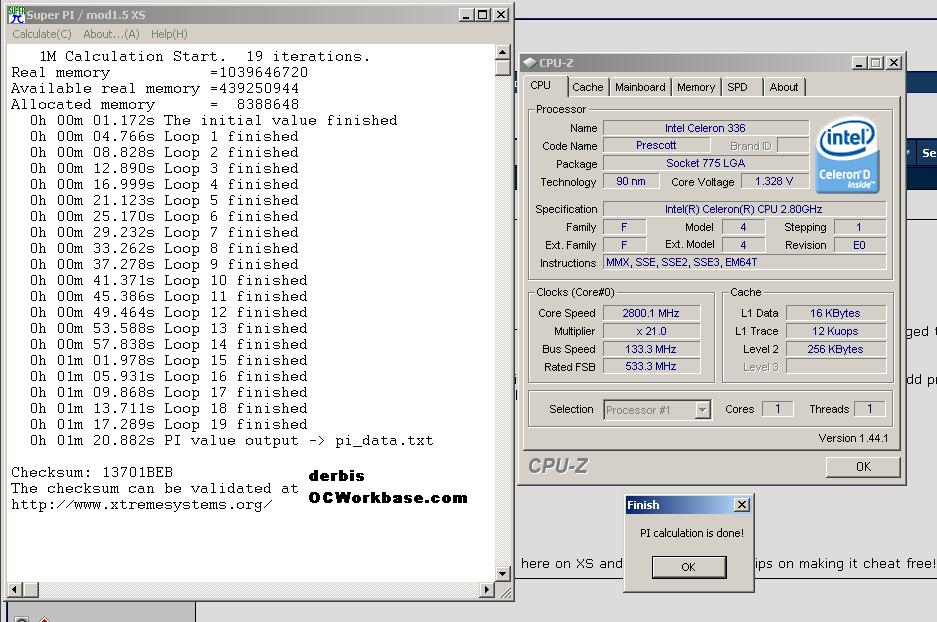The width and height of the screenshot is (937, 622).
Task: Switch to the CPU tab in CPU-Z
Action: pos(541,85)
